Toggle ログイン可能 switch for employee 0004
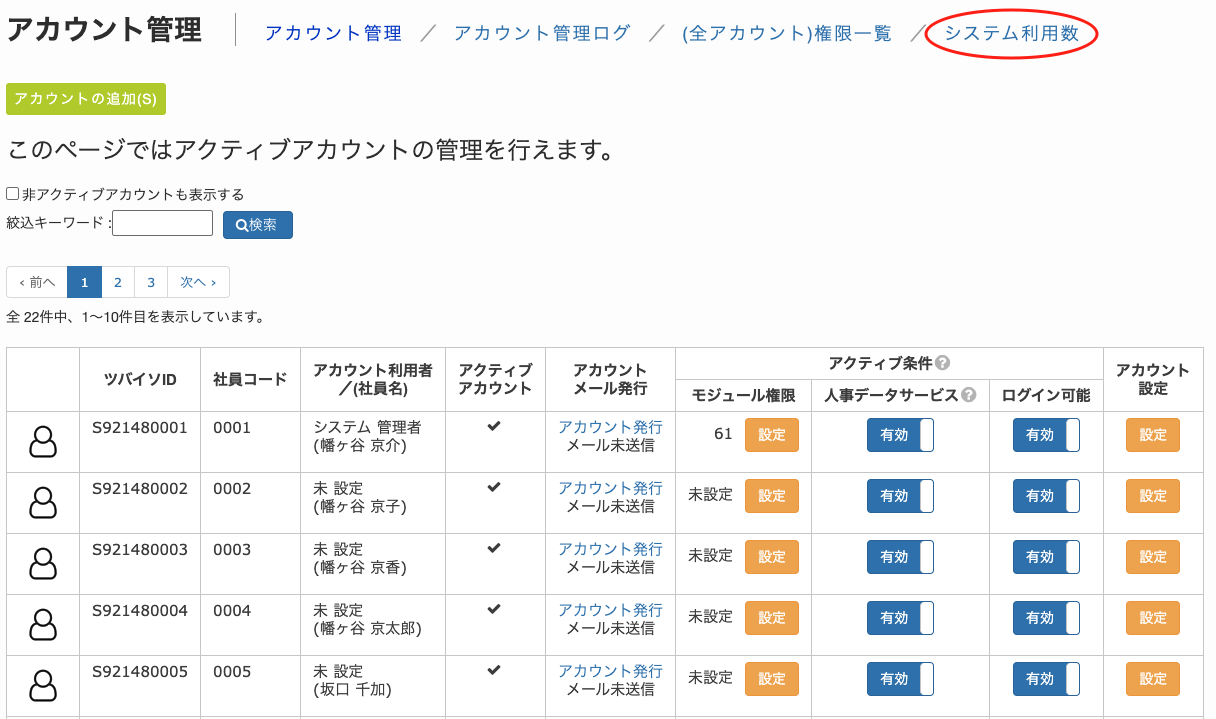1216x719 pixels. point(1046,618)
